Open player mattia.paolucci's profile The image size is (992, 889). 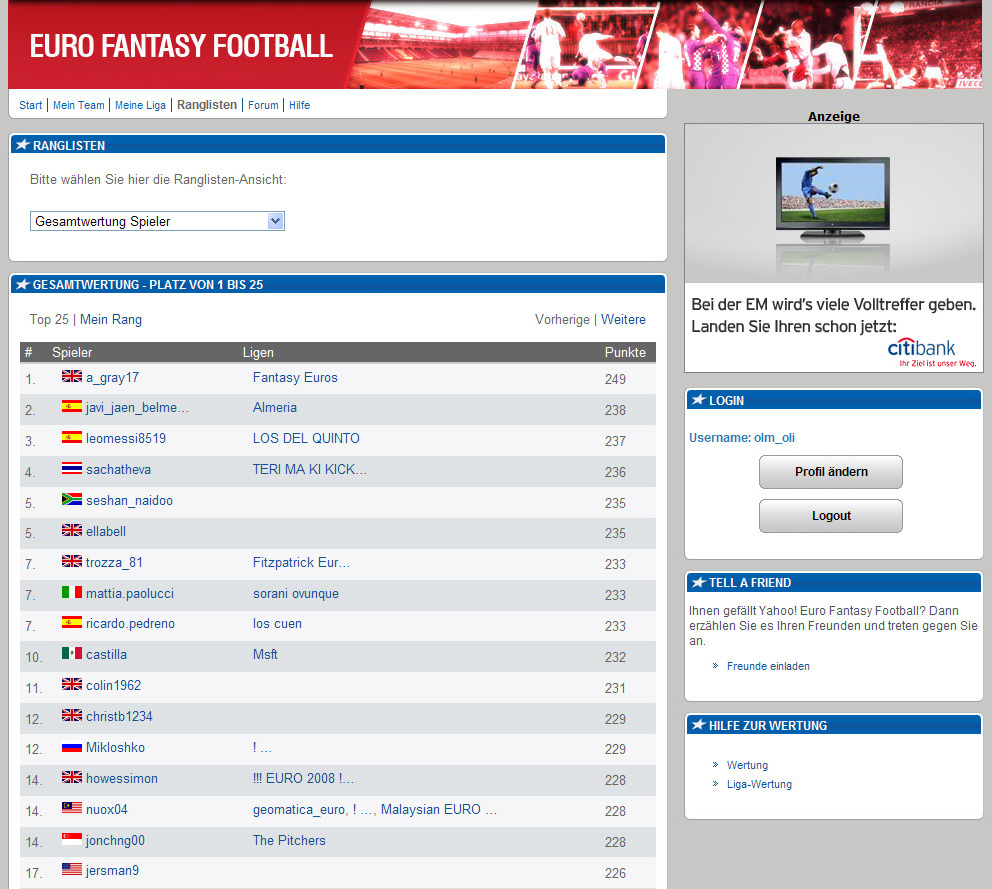tap(130, 594)
